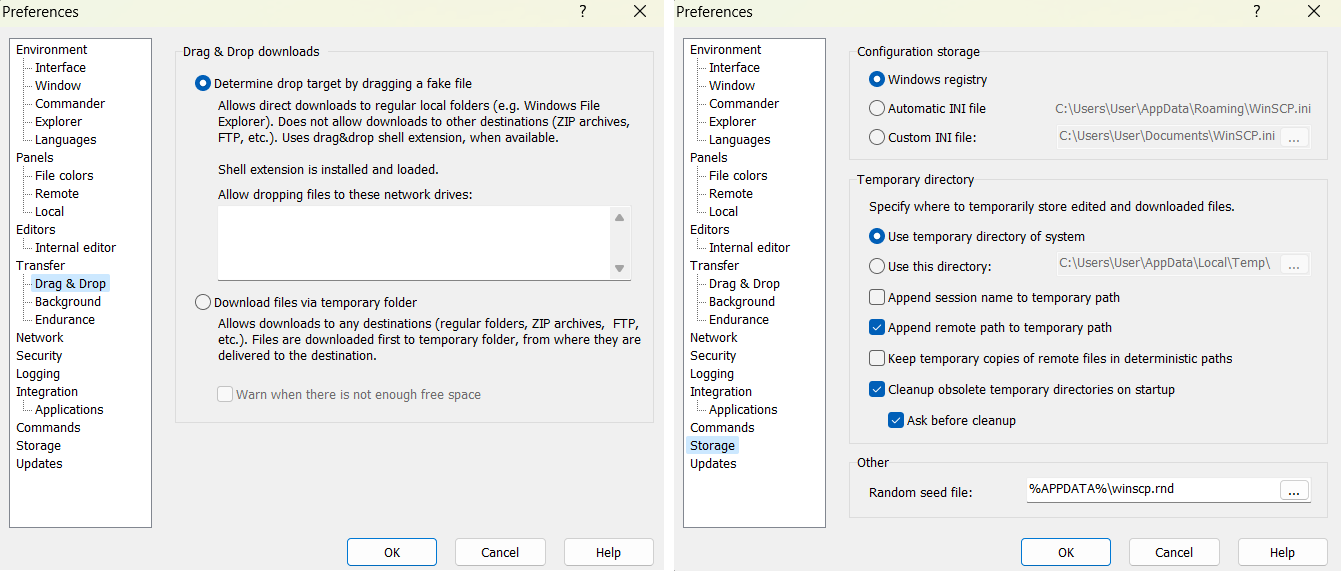Image resolution: width=1341 pixels, height=571 pixels.
Task: Click the question mark icon in left Preferences title bar
Action: (583, 12)
